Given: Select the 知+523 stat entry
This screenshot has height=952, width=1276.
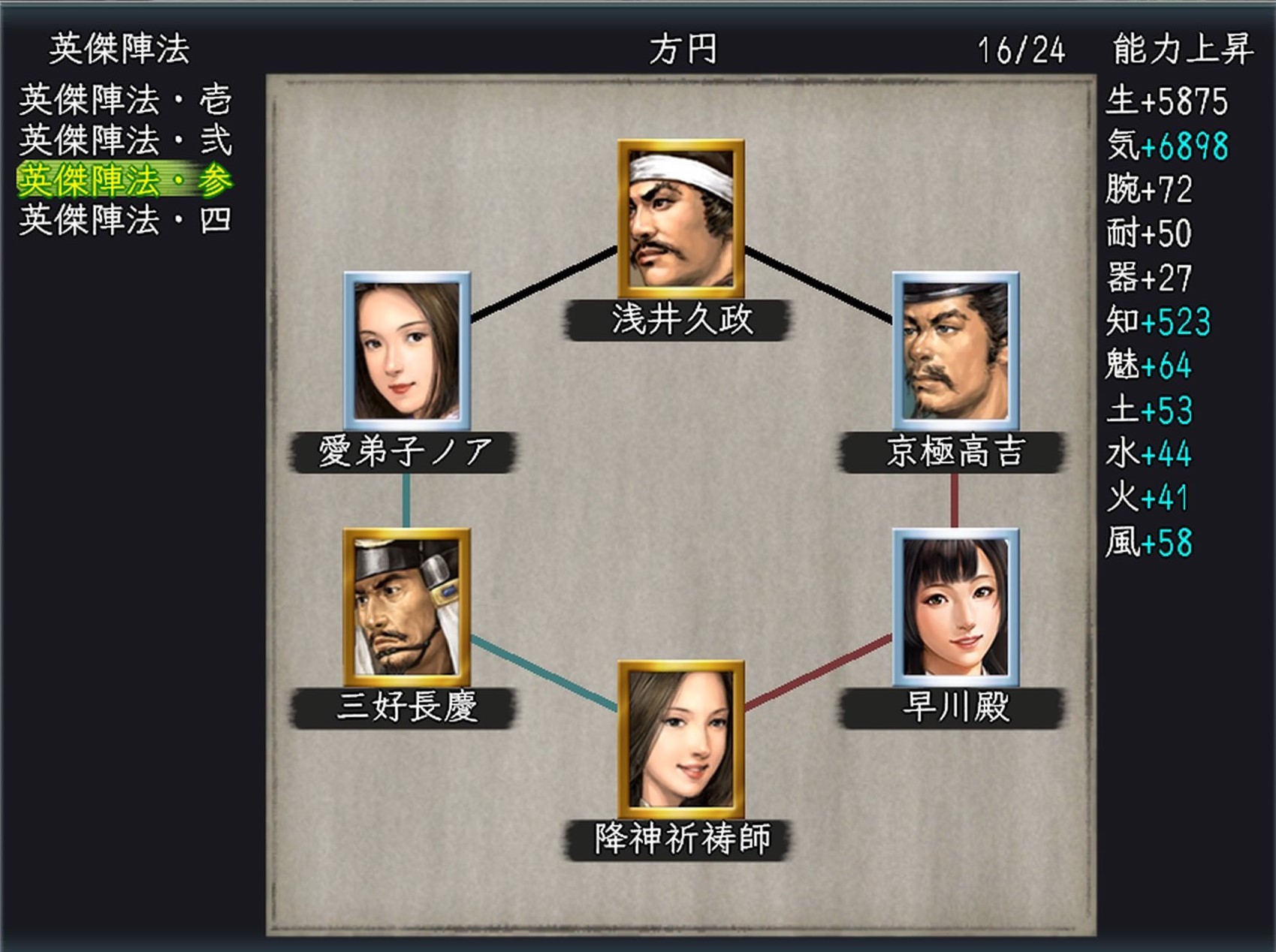Looking at the screenshot, I should coord(1158,321).
